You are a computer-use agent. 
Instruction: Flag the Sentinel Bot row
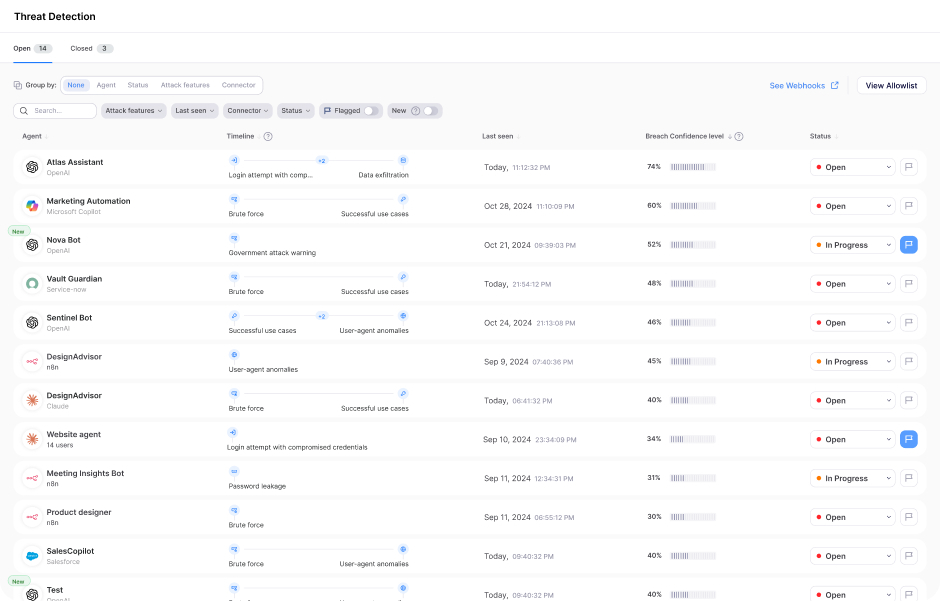pyautogui.click(x=909, y=323)
